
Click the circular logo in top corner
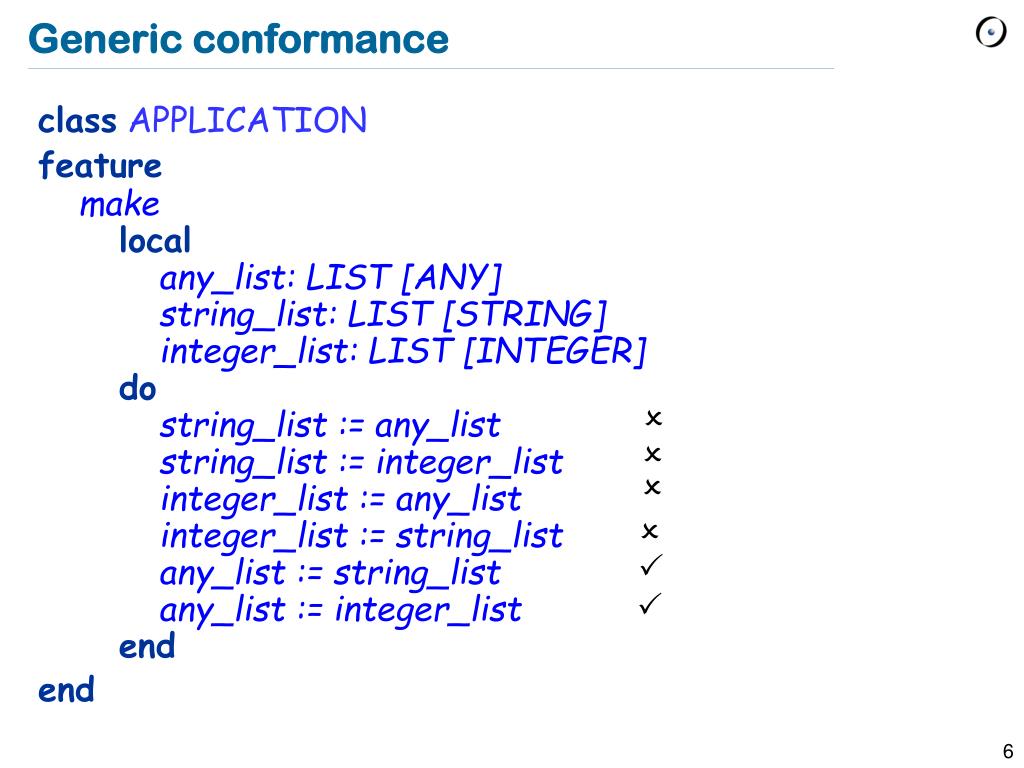(x=991, y=32)
